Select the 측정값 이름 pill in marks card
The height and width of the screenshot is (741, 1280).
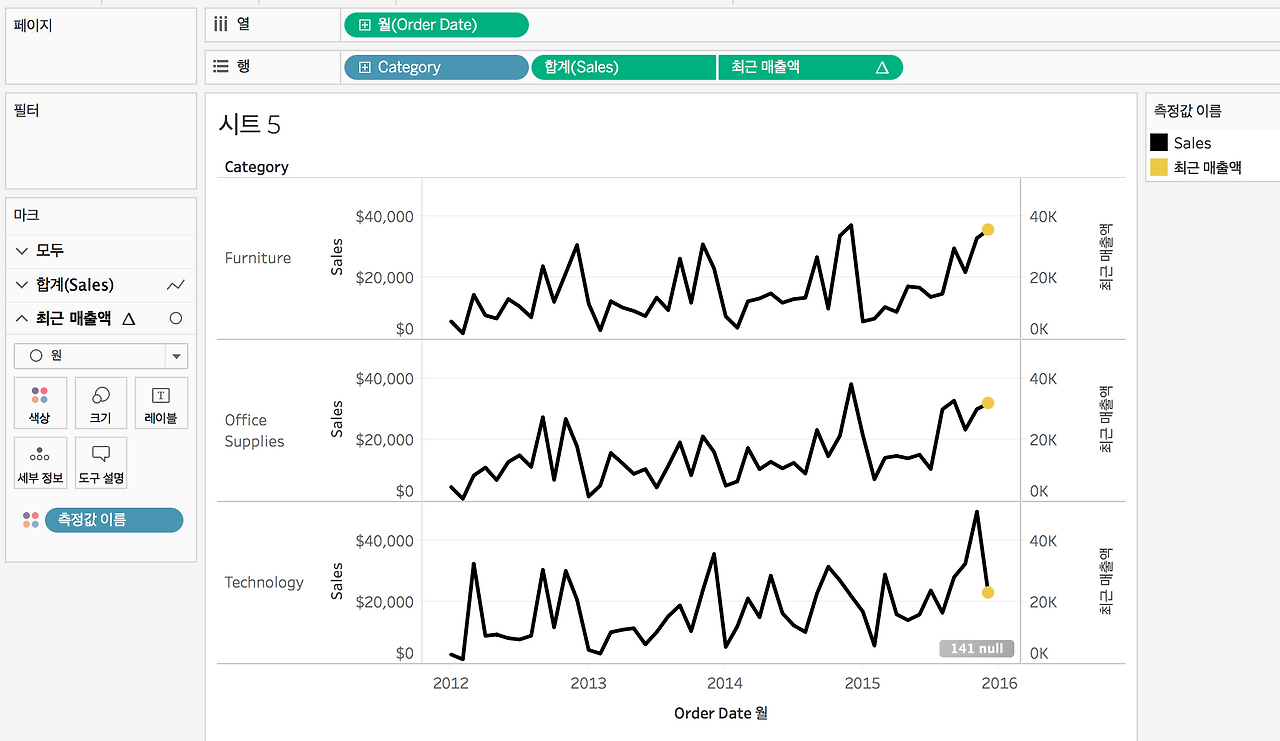click(114, 520)
